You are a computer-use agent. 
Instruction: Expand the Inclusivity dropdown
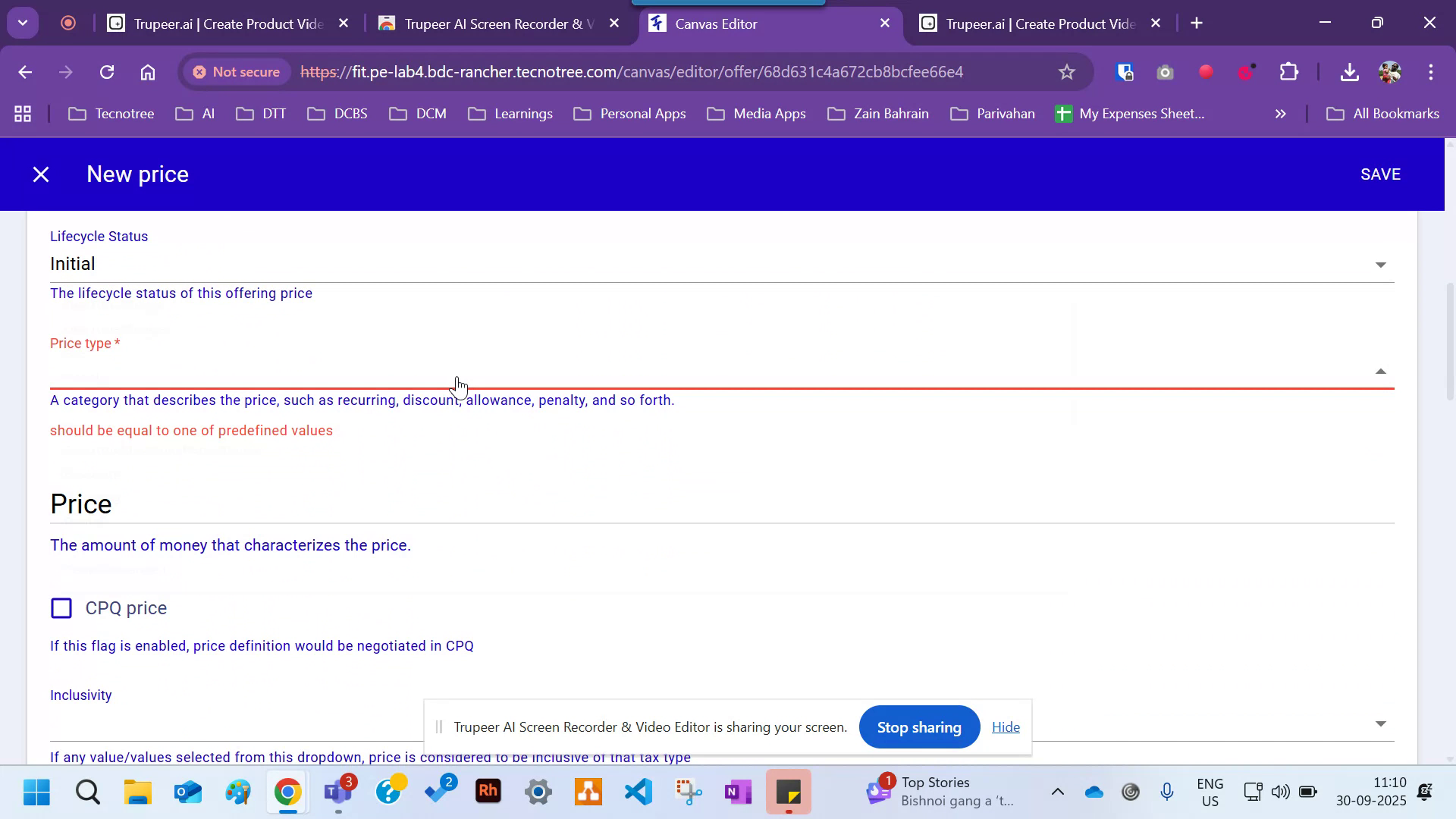click(1382, 723)
